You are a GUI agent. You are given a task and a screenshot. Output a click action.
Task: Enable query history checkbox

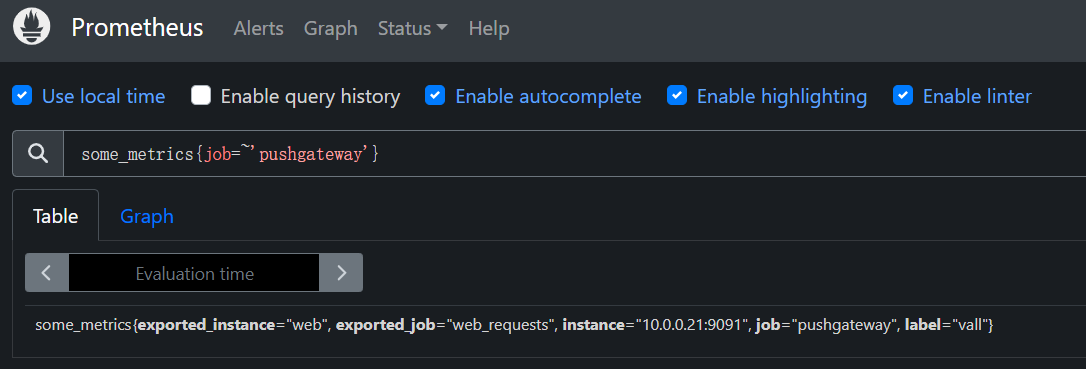coord(201,96)
